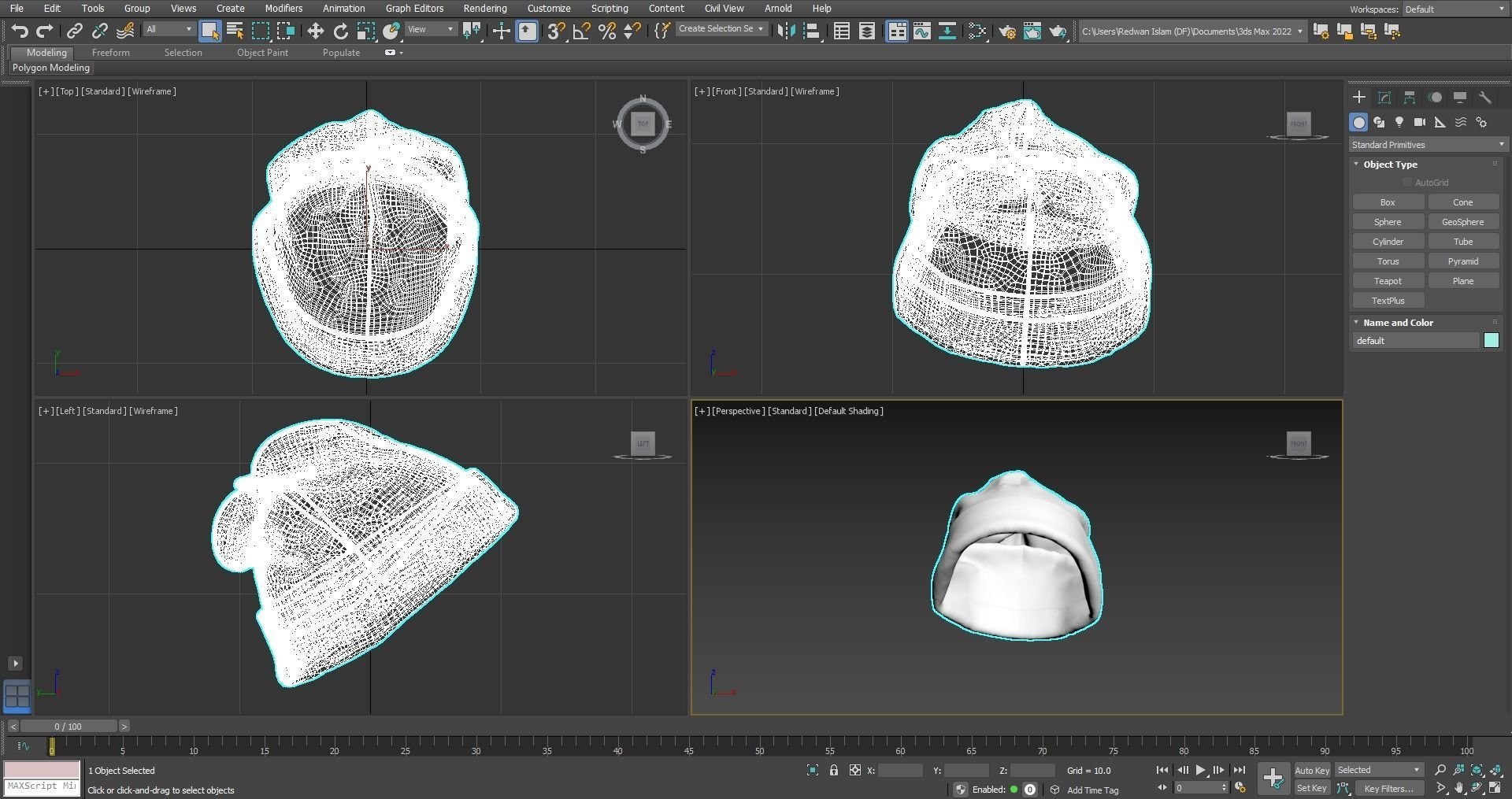
Task: Open Curve Editor icon
Action: pyautogui.click(x=922, y=31)
